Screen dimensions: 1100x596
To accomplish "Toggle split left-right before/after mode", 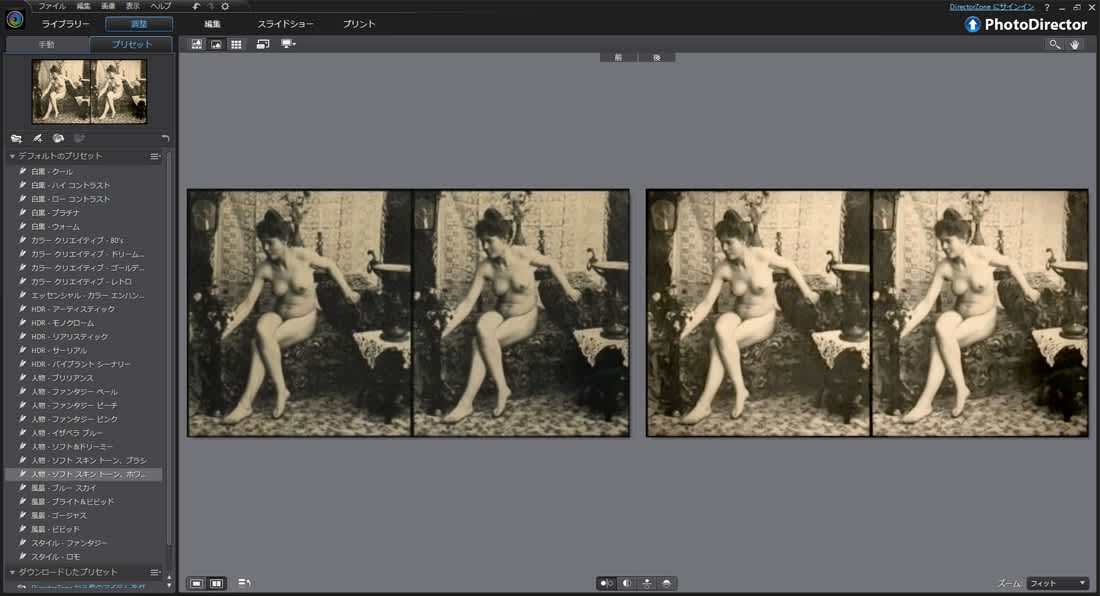I will point(626,583).
